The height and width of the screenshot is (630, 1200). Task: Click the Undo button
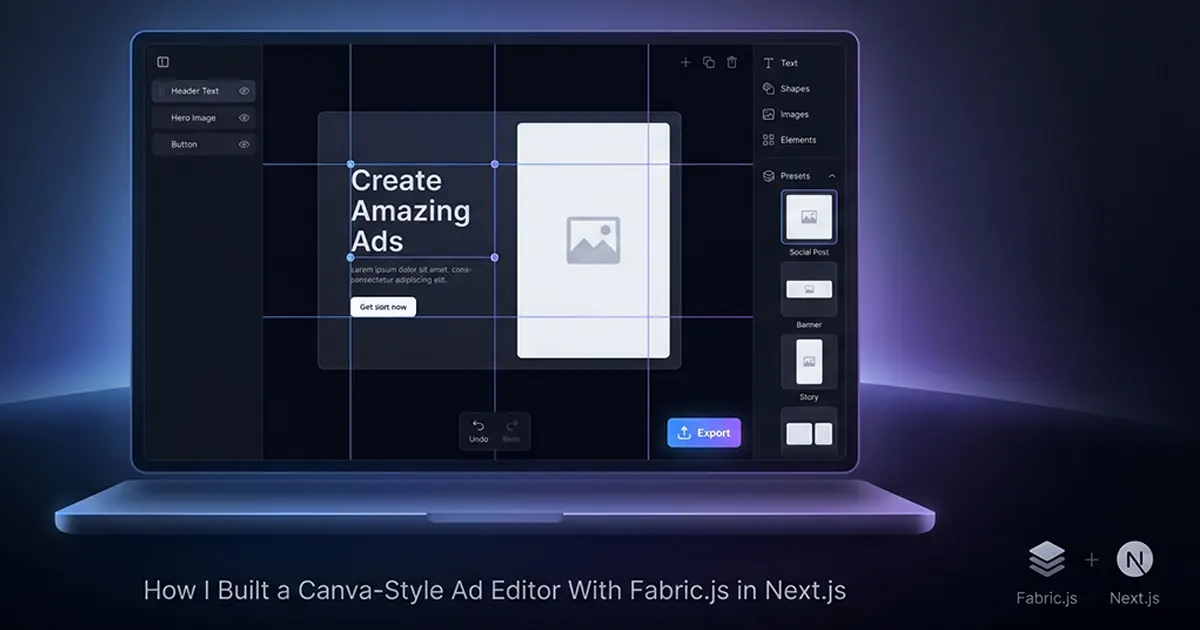pos(479,431)
